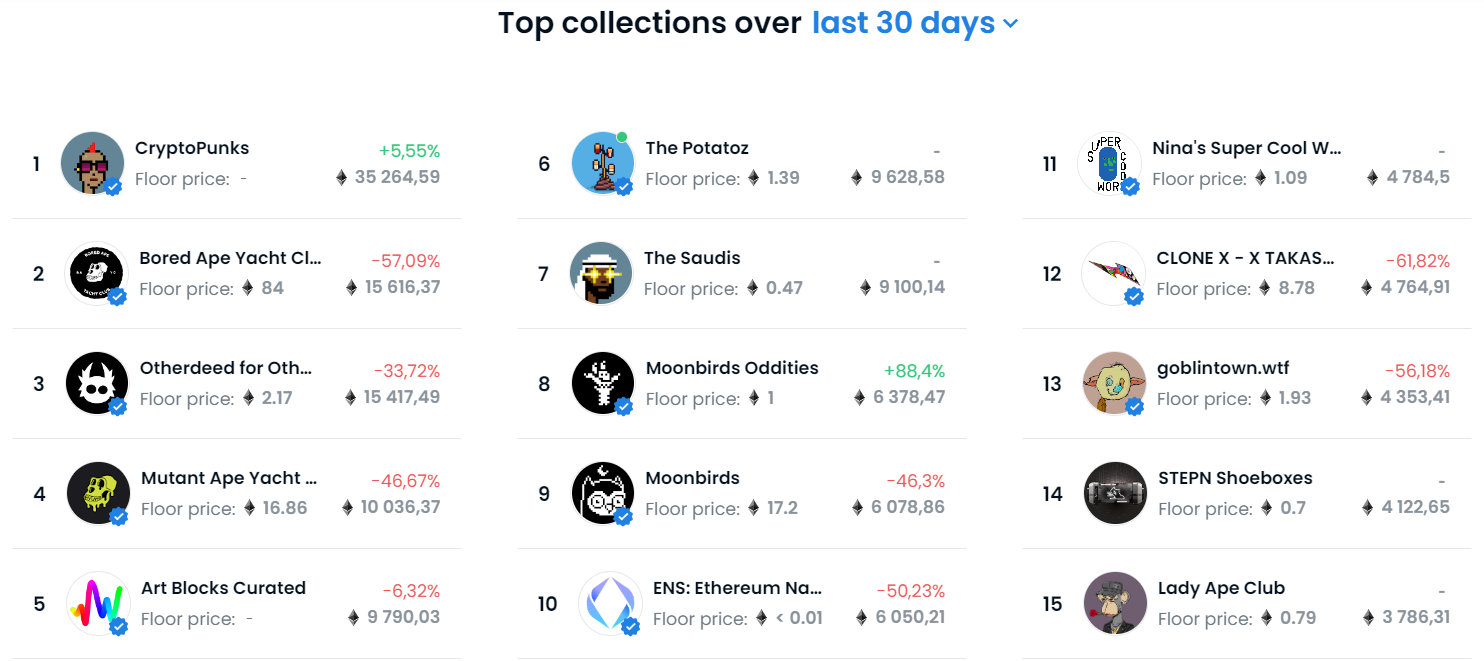Select the Mutant Ape Yacht avatar
This screenshot has width=1484, height=661.
click(98, 493)
